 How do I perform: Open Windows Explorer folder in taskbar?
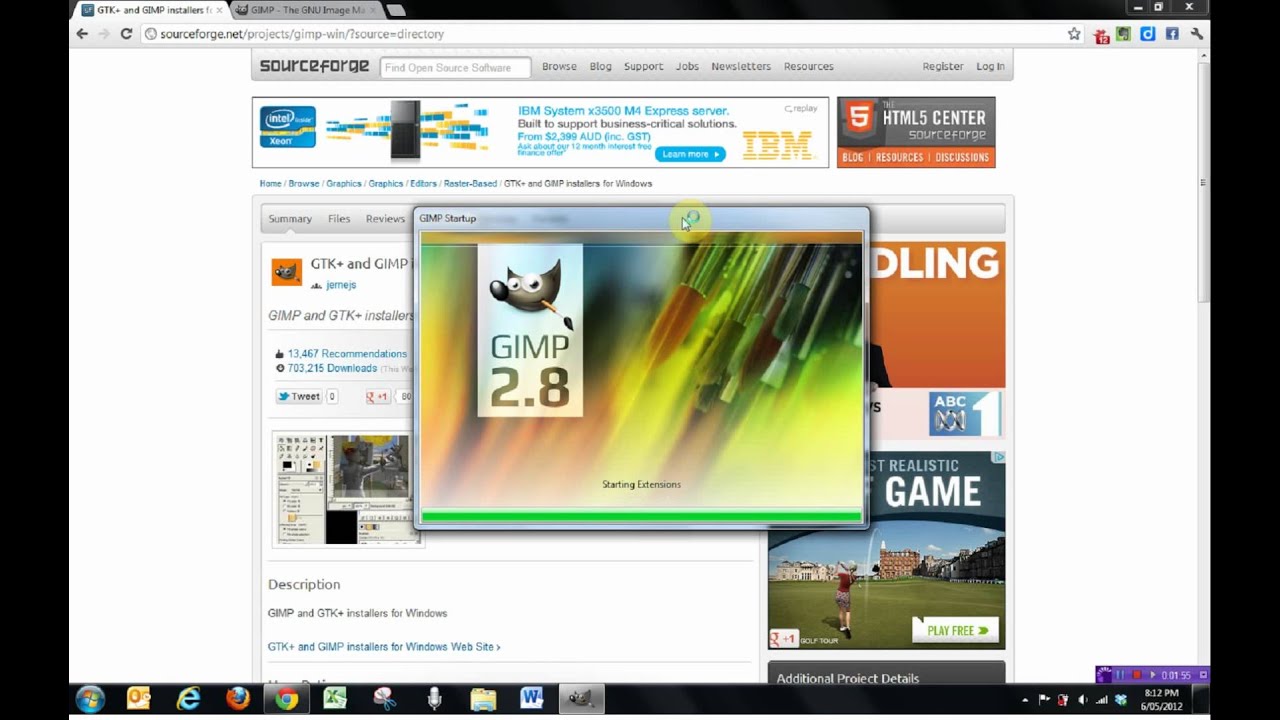click(x=483, y=698)
